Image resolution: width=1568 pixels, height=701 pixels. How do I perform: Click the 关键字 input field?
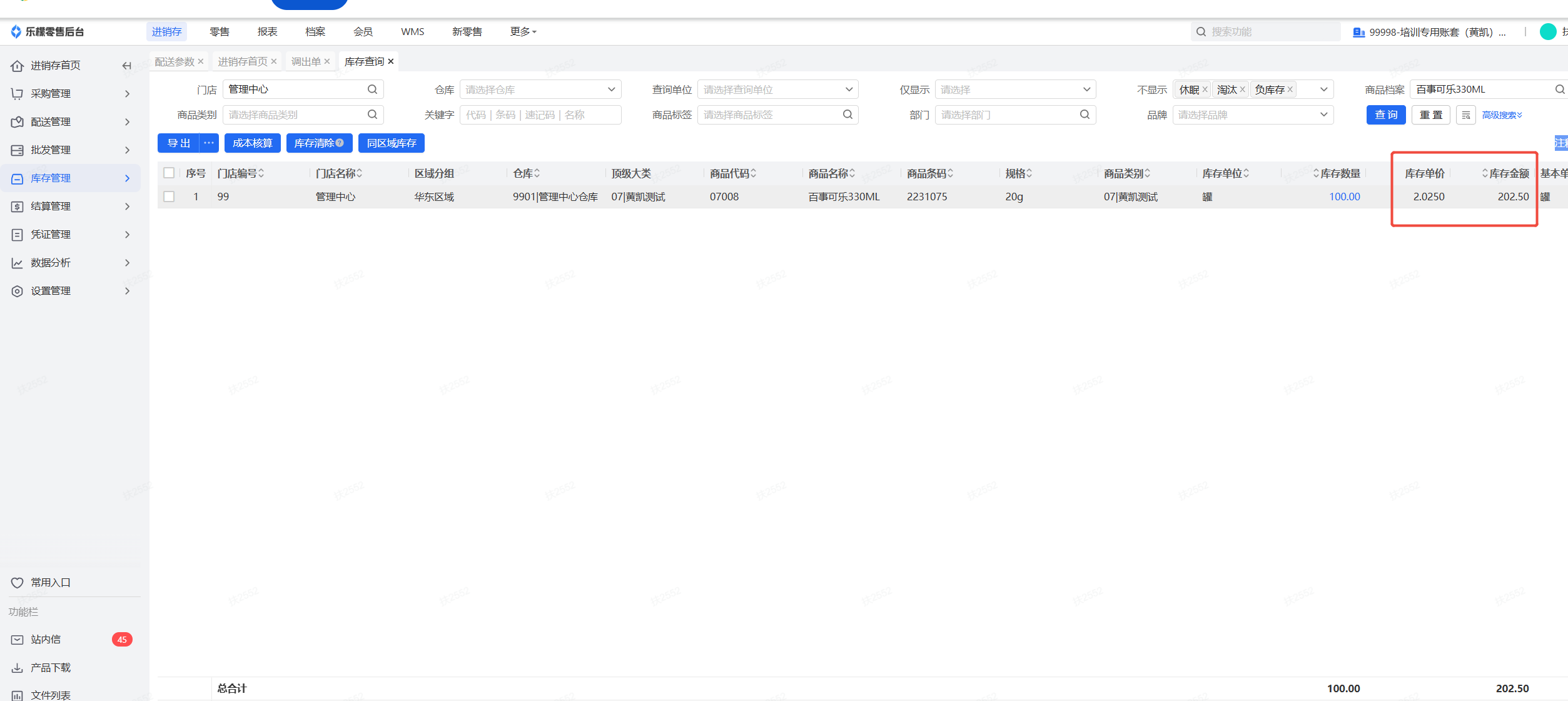coord(540,115)
